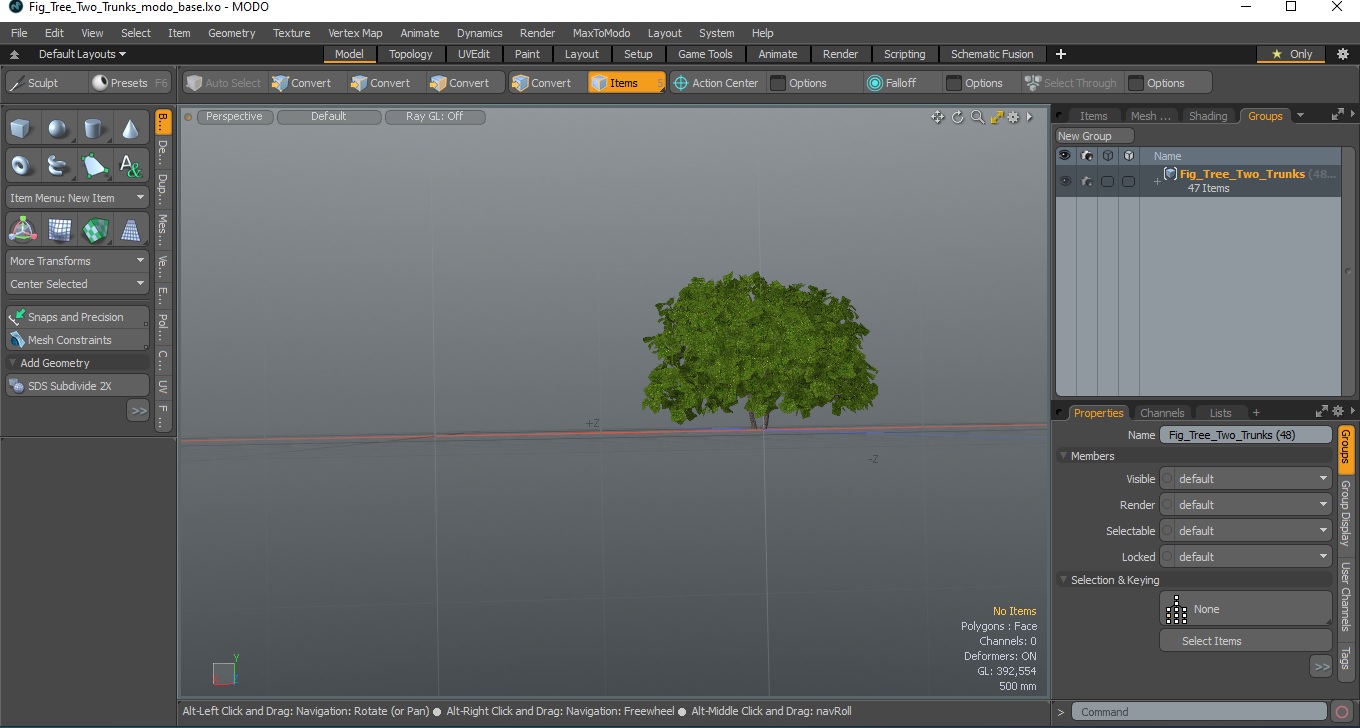This screenshot has width=1360, height=728.
Task: Open the Perspective view type selector
Action: pos(234,117)
